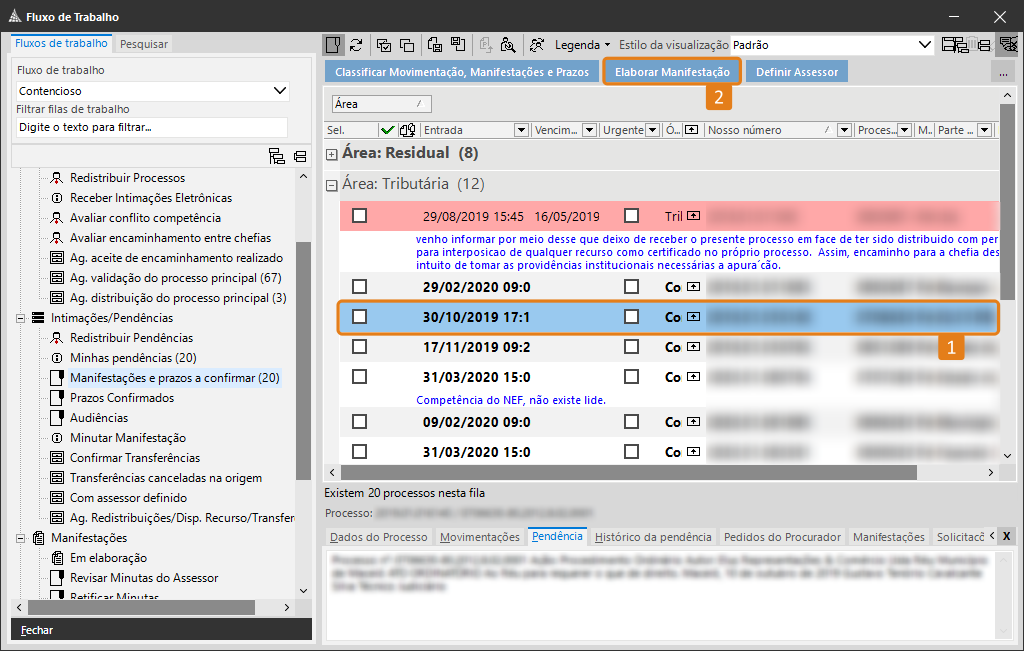Open the Legenda dropdown menu
1024x651 pixels.
tap(582, 45)
